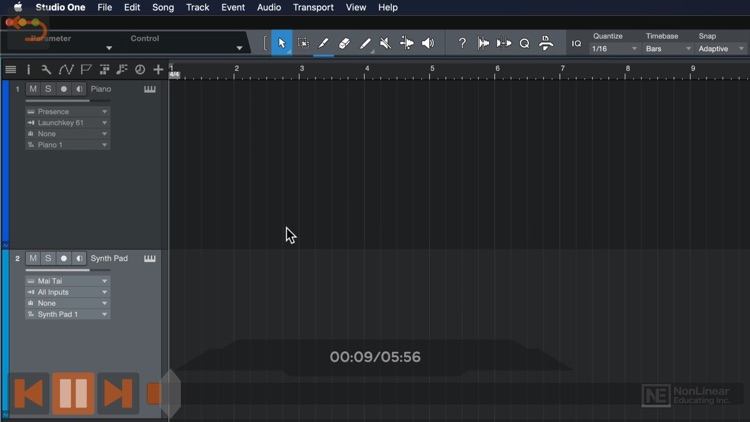Open the Synth Pad 1 layer dropdown
The height and width of the screenshot is (422, 750).
[x=67, y=314]
